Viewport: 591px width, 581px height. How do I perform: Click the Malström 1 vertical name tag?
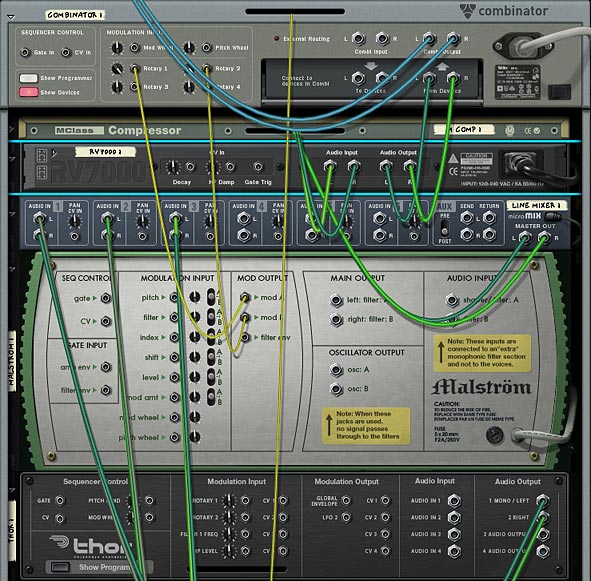pyautogui.click(x=11, y=361)
